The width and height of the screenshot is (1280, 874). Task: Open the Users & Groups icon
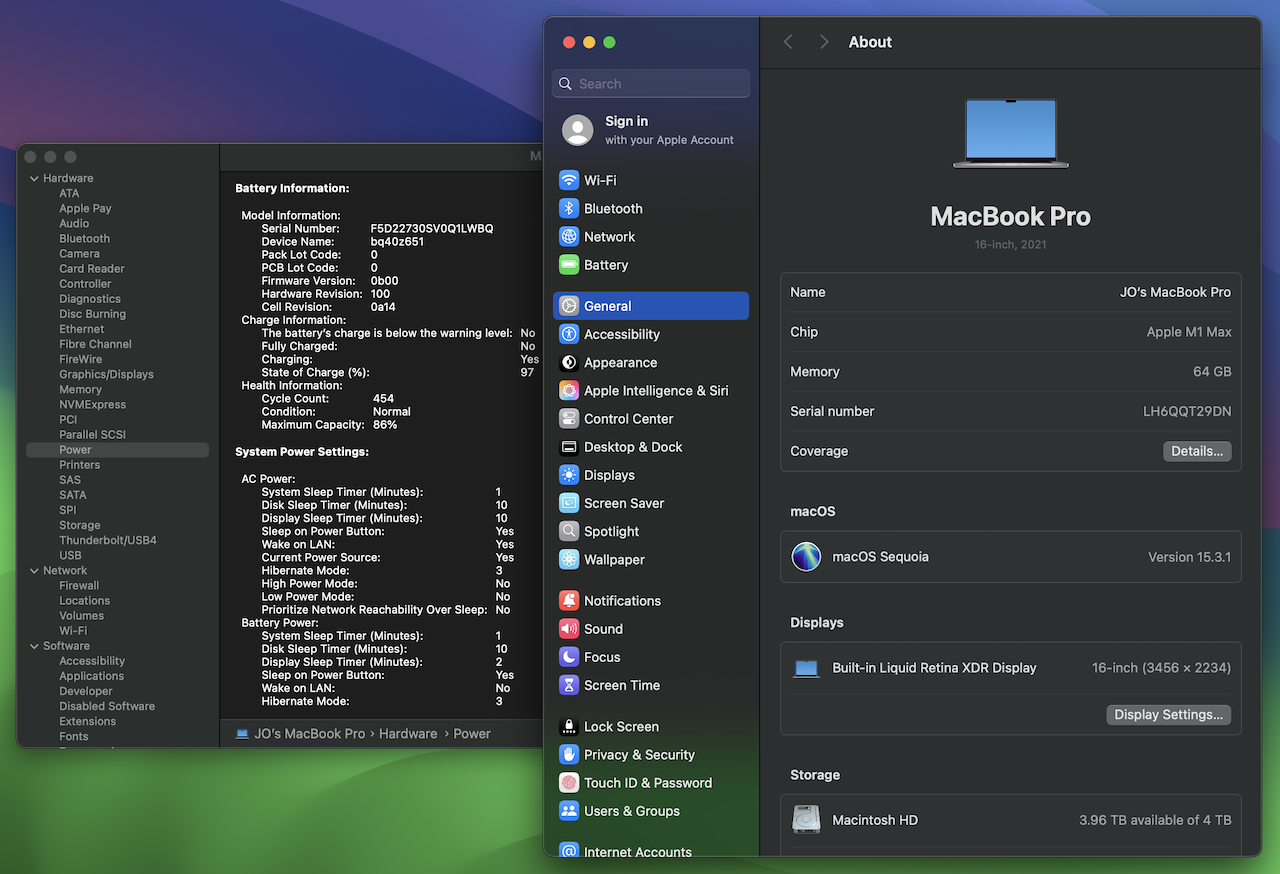[569, 811]
